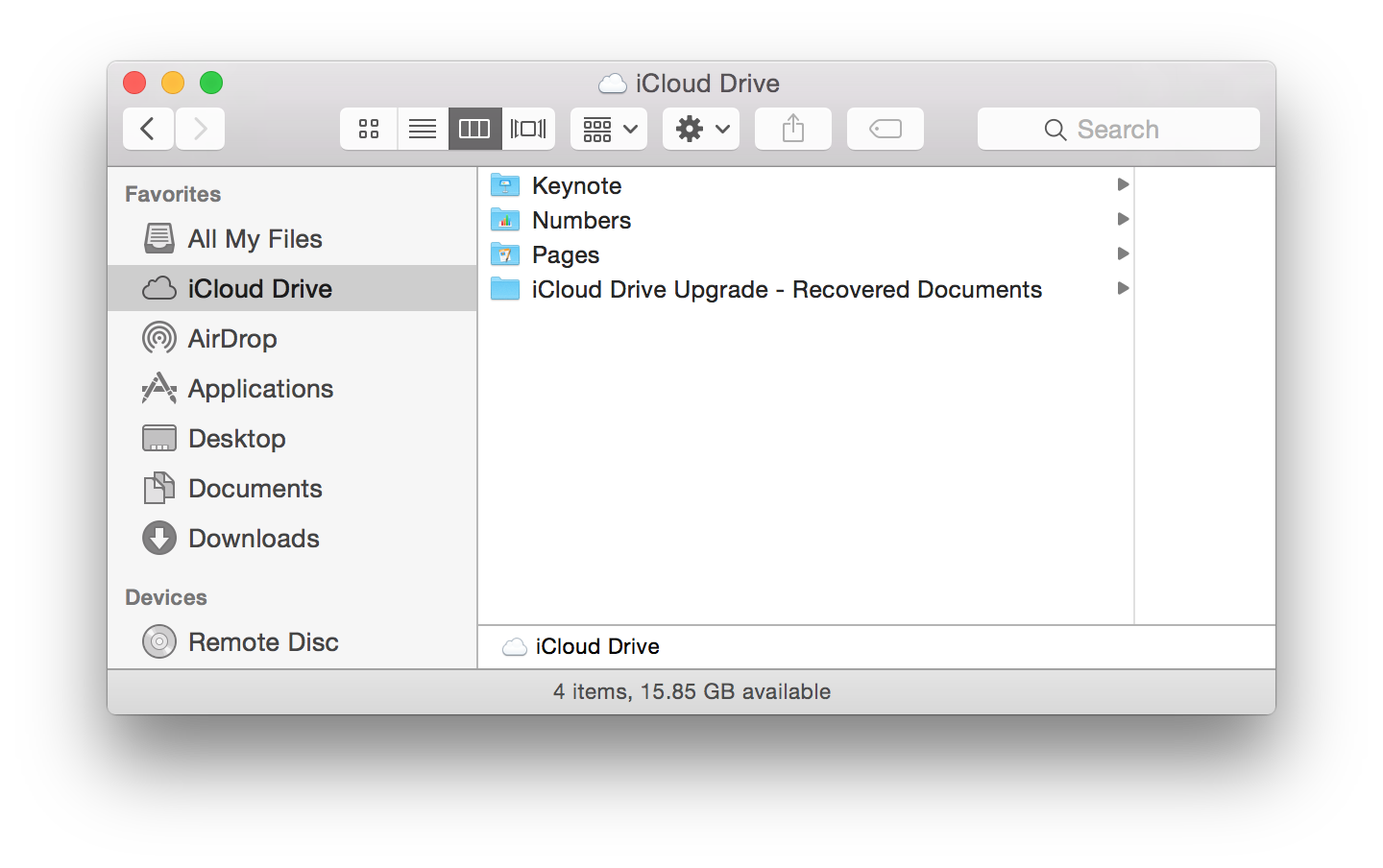Expand Numbers folder via its arrow

click(x=1123, y=219)
